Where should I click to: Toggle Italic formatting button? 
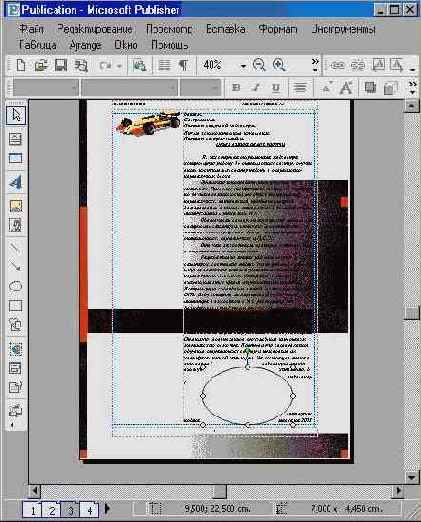(x=256, y=88)
